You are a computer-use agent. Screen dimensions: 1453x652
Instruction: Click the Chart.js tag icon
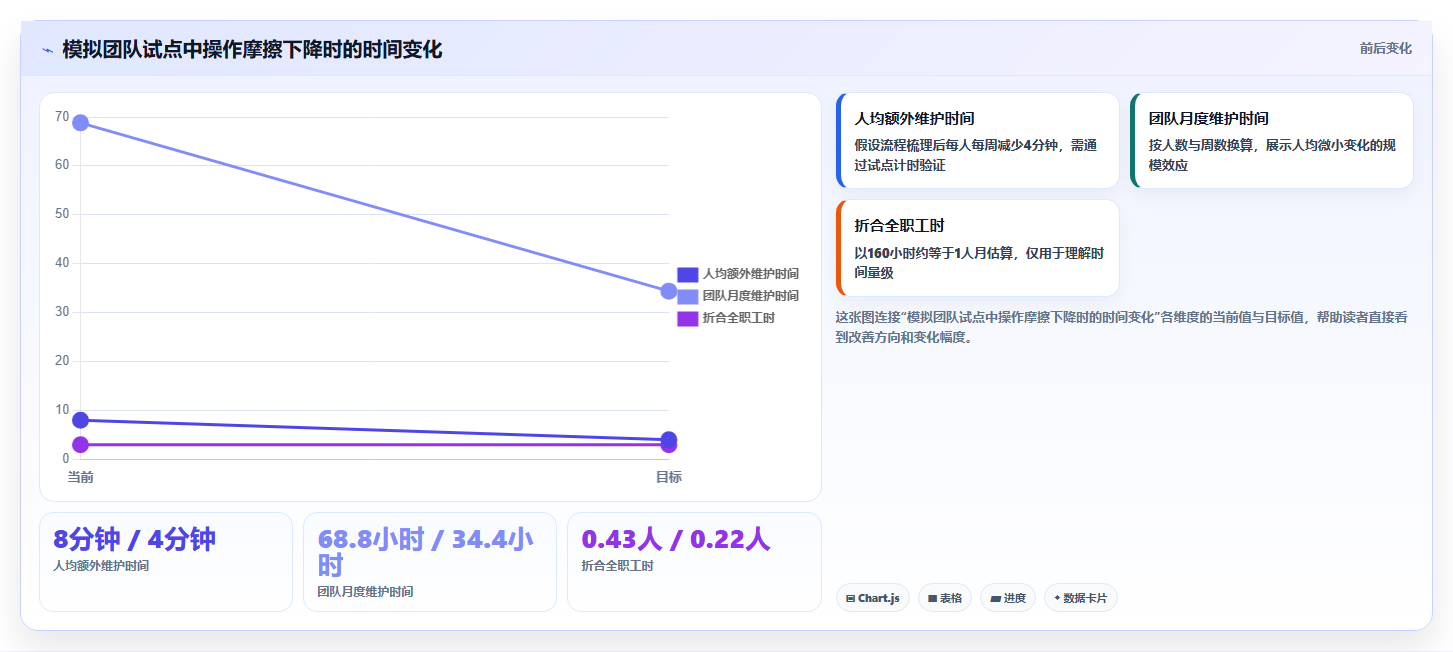click(x=850, y=598)
